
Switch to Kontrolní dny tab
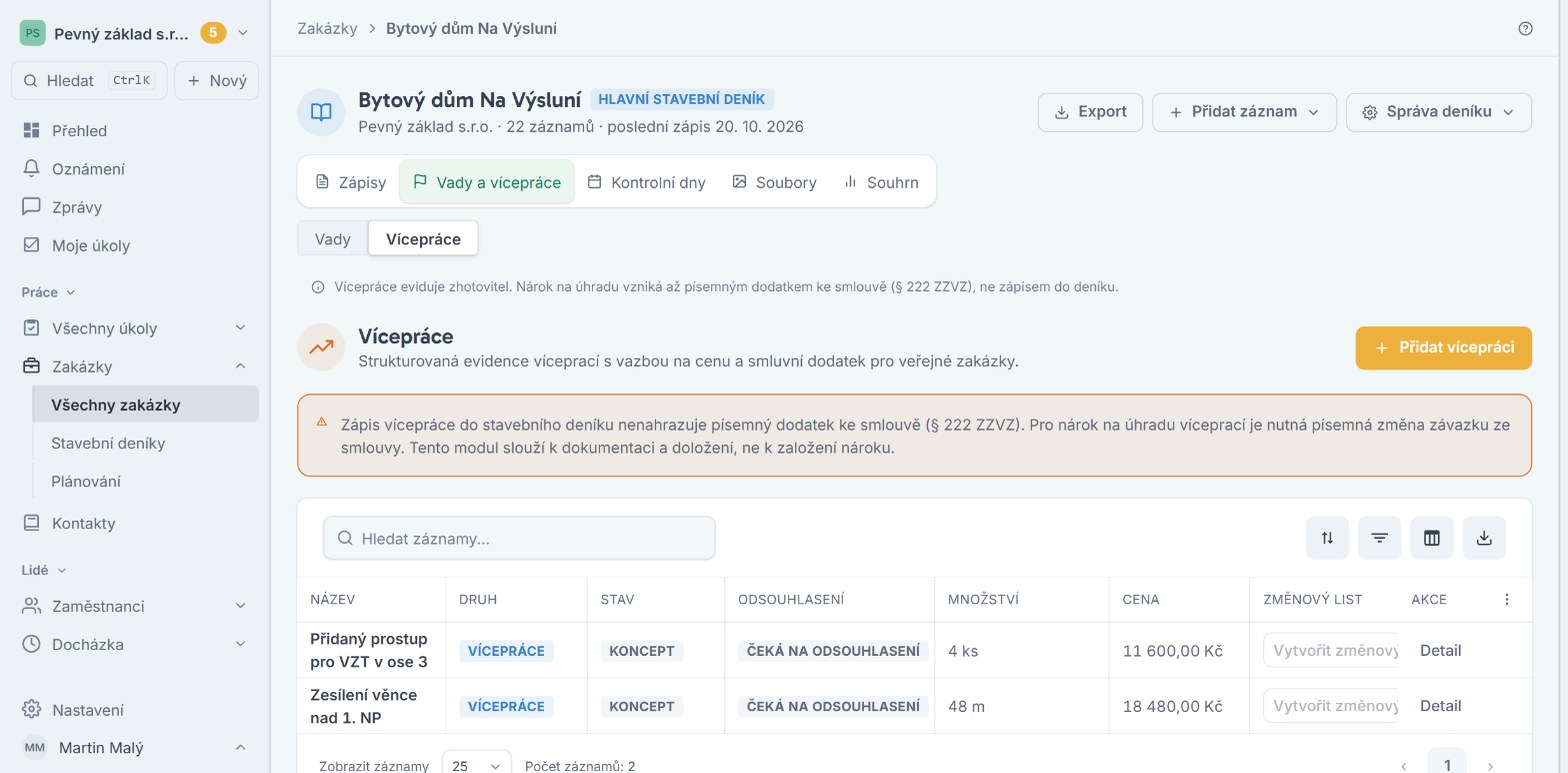click(646, 182)
